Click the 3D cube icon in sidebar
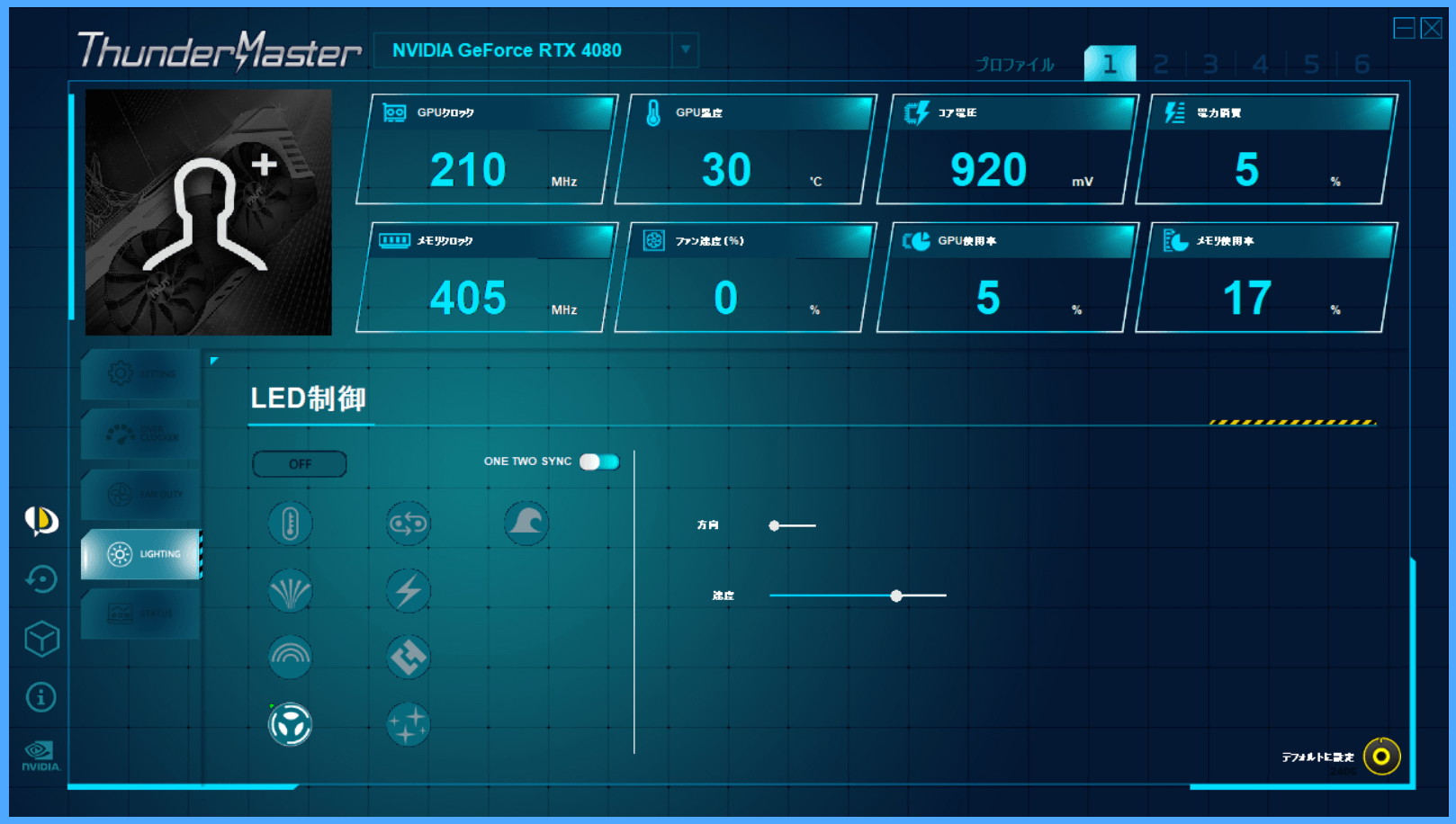This screenshot has height=824, width=1456. [x=41, y=639]
